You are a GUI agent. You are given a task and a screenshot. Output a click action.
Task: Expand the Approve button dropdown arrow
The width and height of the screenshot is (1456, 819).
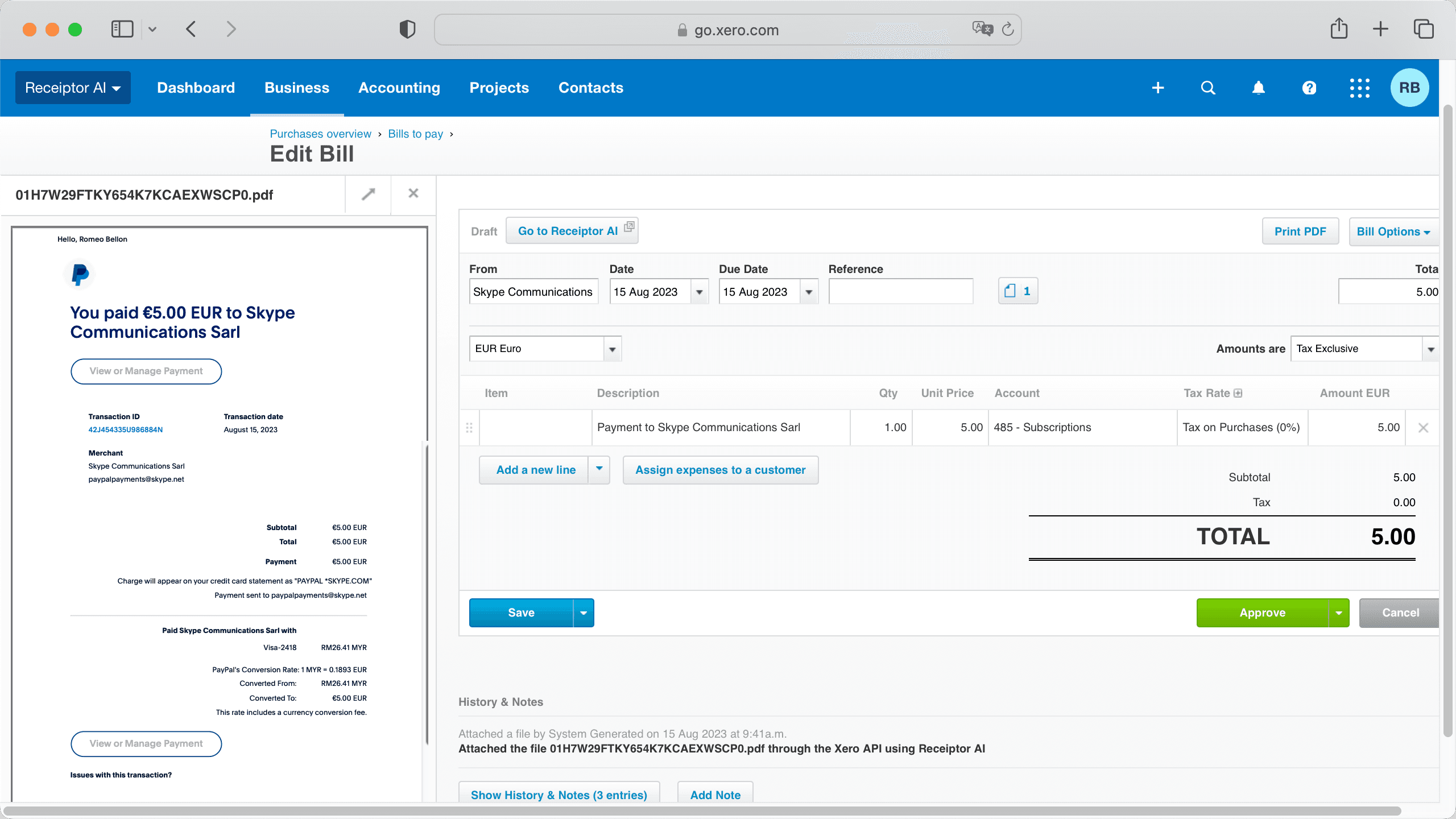[x=1339, y=613]
